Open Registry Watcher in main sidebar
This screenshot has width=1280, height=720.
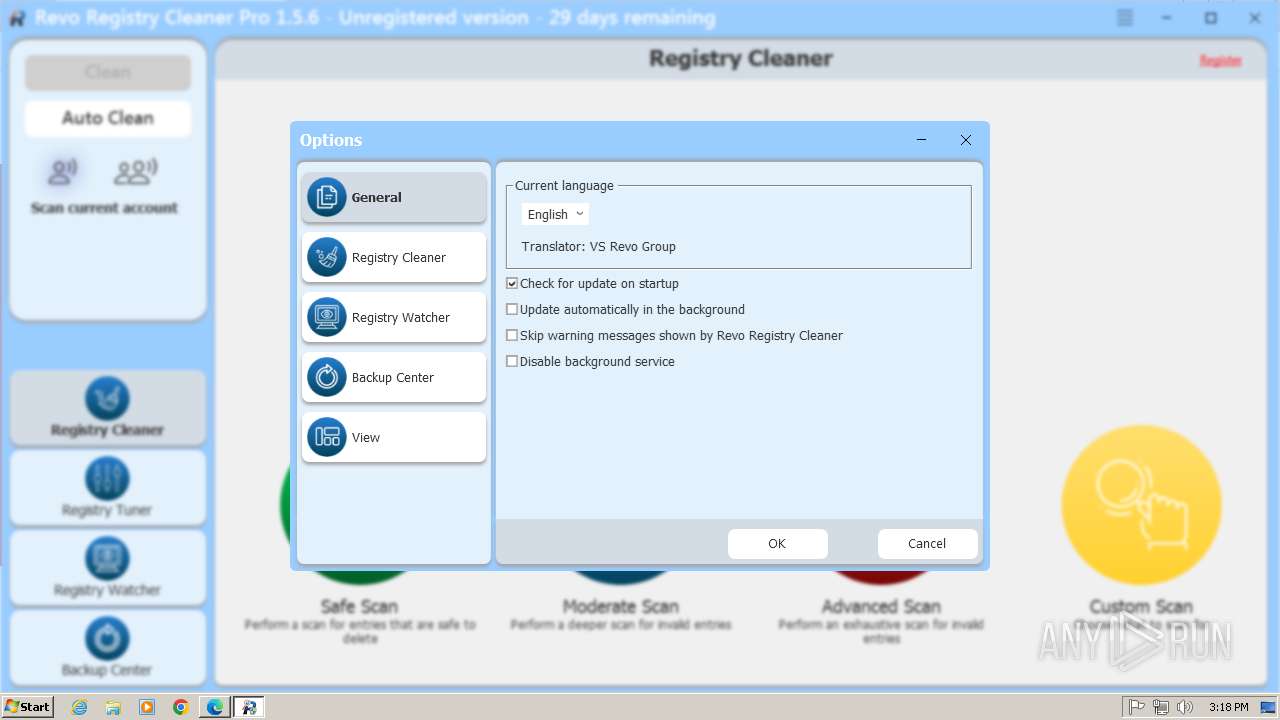[108, 568]
